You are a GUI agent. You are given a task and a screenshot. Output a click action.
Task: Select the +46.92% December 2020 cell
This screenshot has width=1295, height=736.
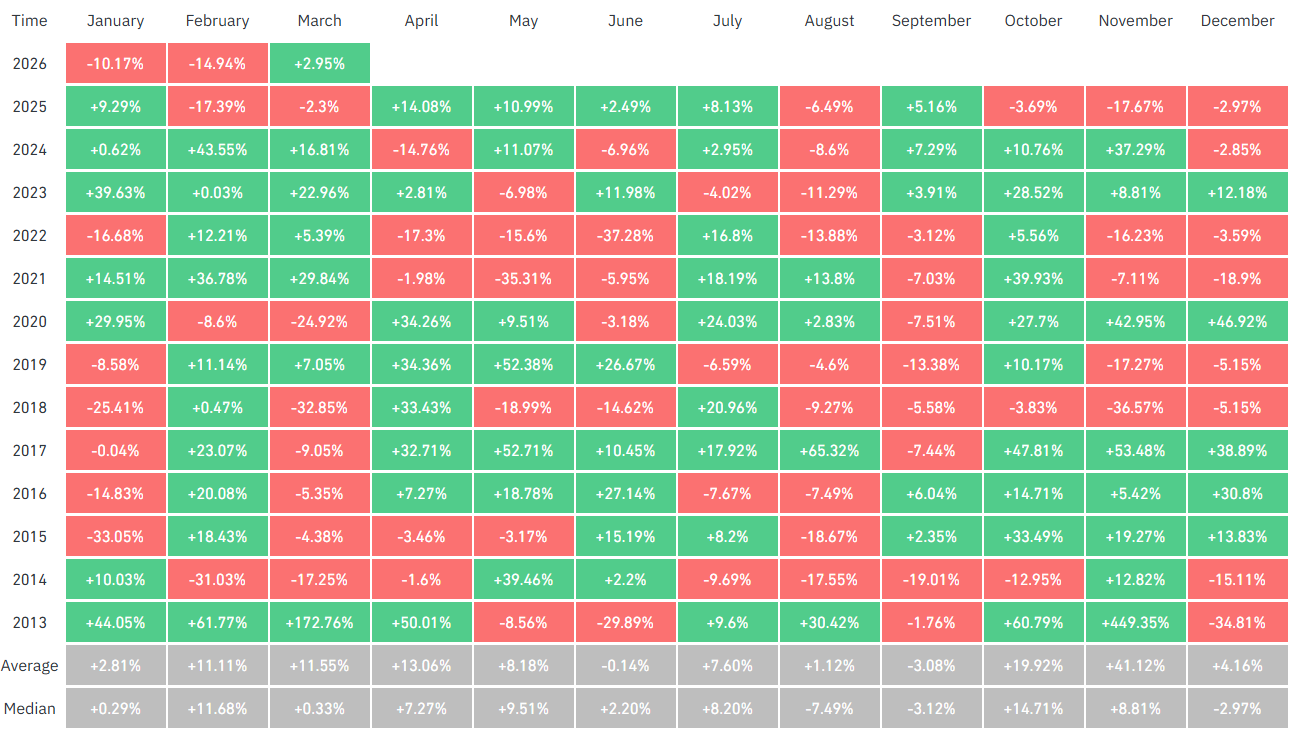[1237, 322]
